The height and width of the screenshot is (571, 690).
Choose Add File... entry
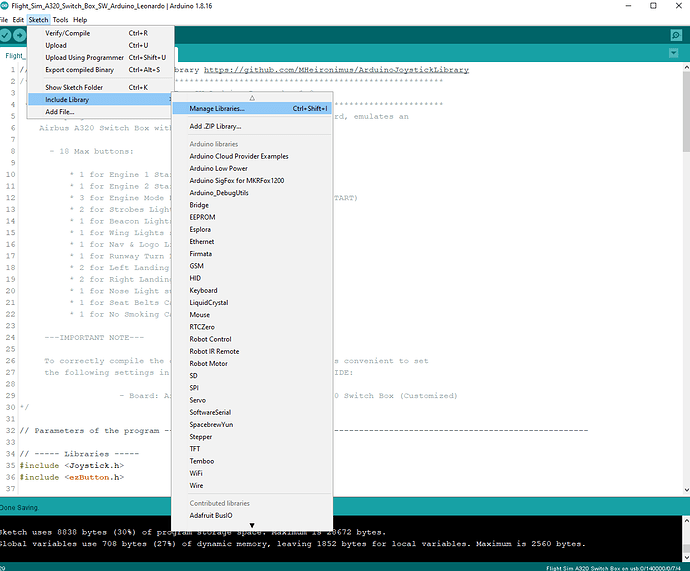tap(101, 112)
